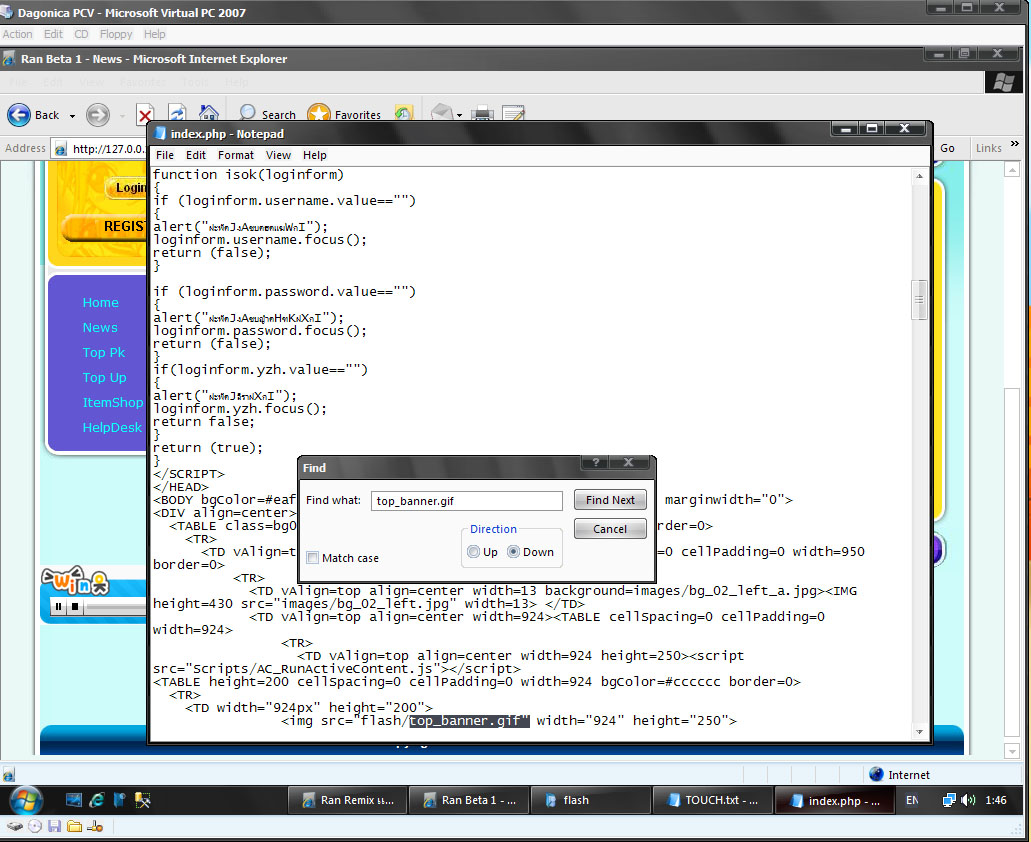Image resolution: width=1031 pixels, height=842 pixels.
Task: Focus the Find what text field
Action: [467, 501]
